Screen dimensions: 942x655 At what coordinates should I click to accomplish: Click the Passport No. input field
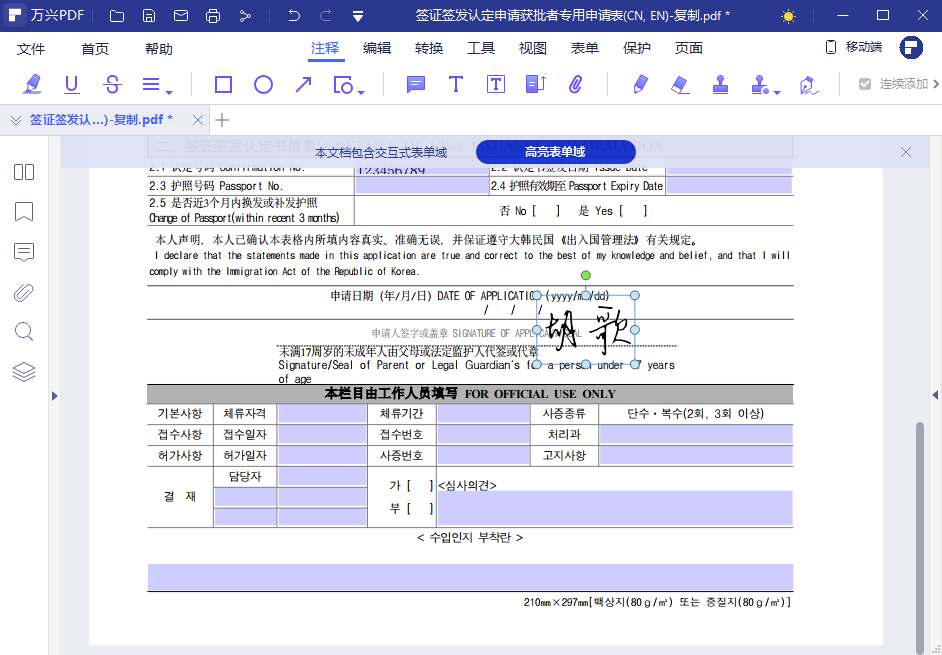click(x=422, y=186)
